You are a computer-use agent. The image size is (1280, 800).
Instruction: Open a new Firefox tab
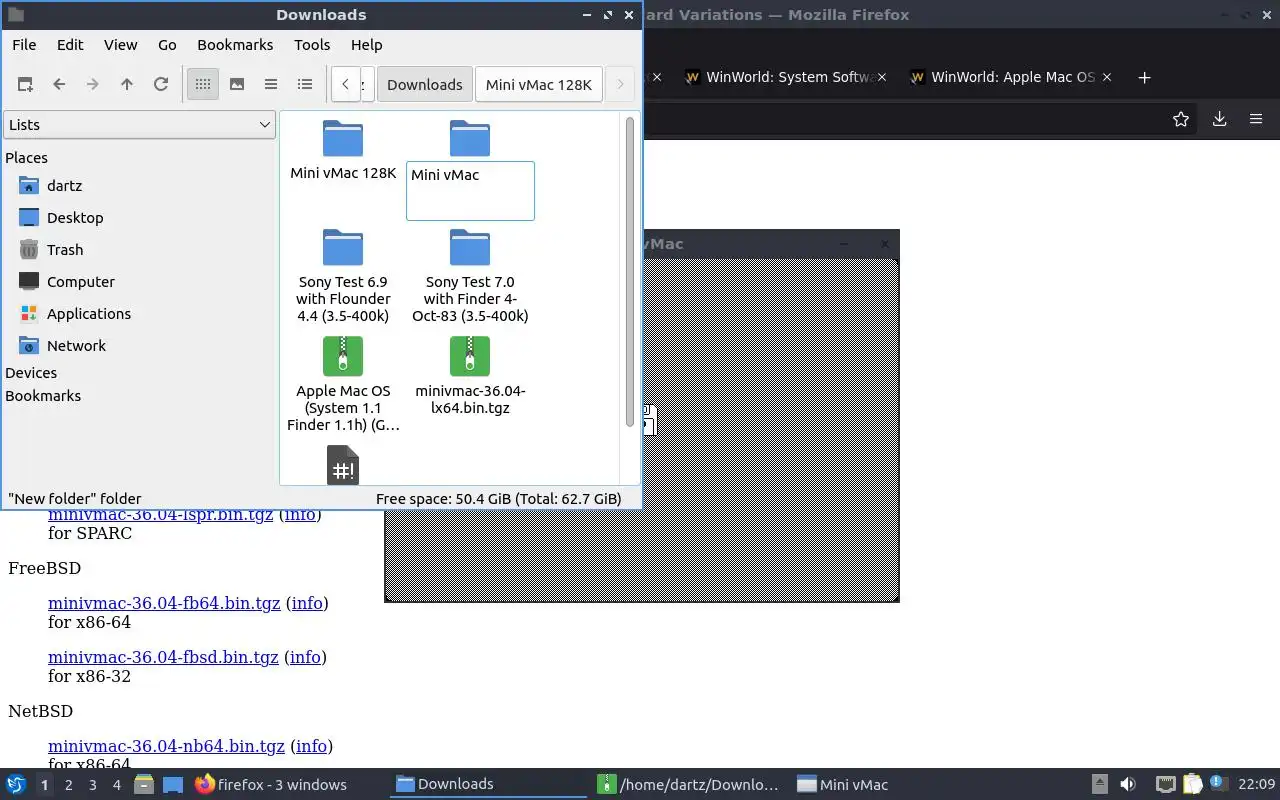click(x=1145, y=77)
